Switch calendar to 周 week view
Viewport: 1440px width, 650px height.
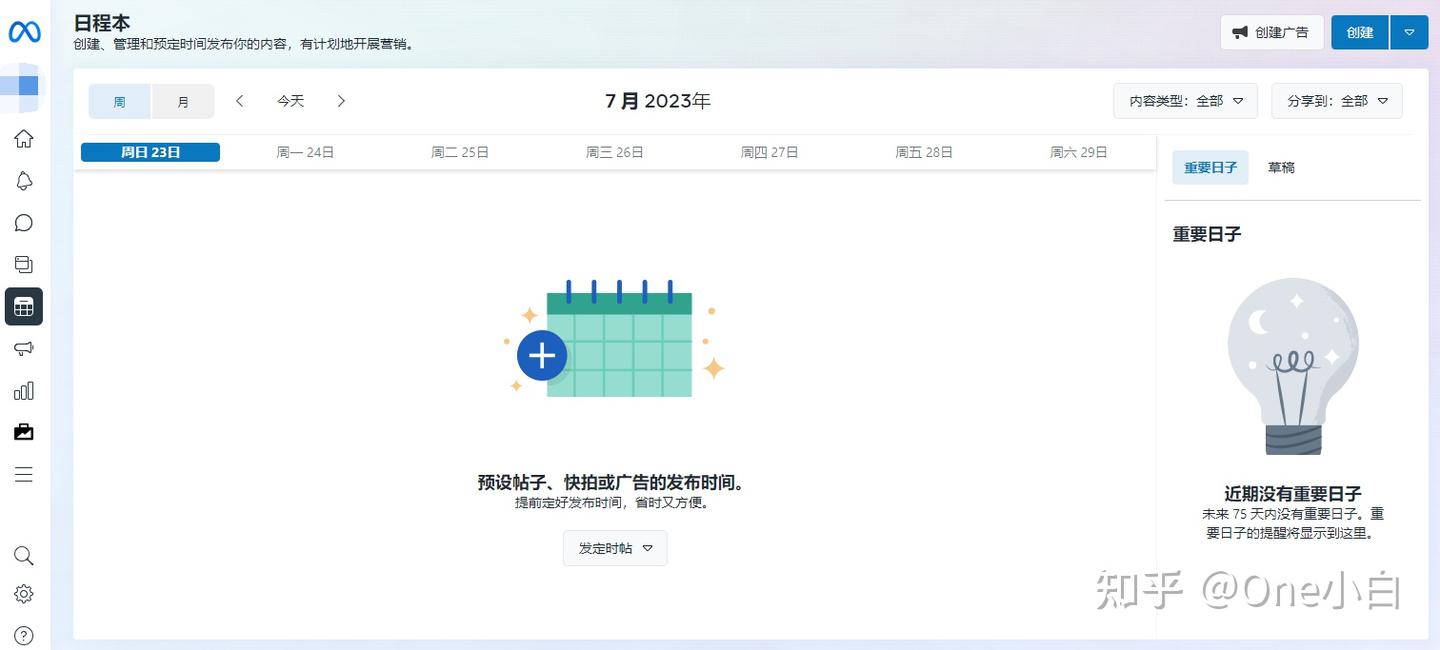coord(120,101)
